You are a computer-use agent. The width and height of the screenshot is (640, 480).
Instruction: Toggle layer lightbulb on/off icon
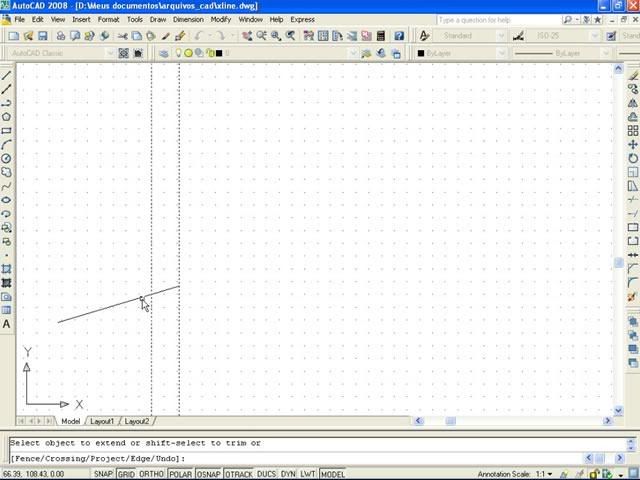point(178,53)
